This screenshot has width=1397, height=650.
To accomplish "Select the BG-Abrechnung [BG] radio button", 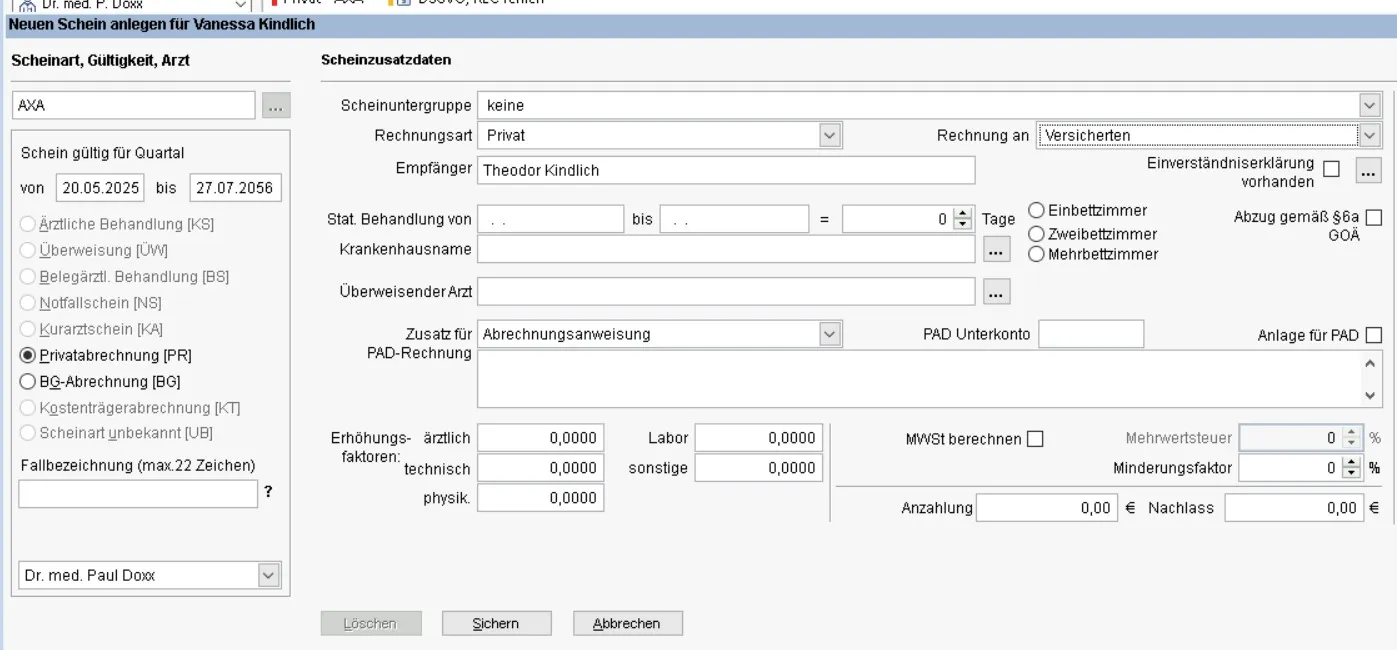I will (28, 382).
